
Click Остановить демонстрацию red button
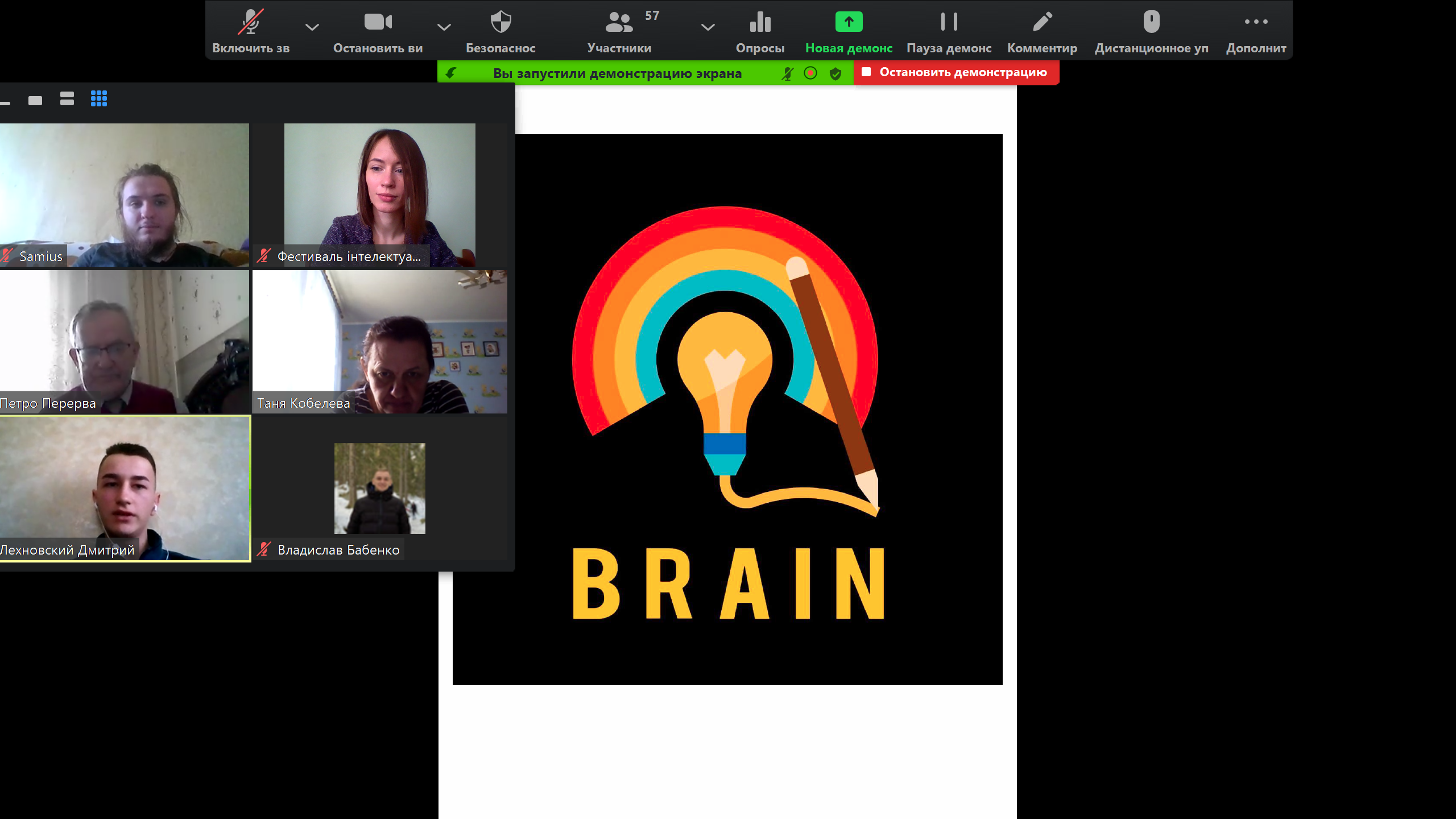click(x=956, y=72)
